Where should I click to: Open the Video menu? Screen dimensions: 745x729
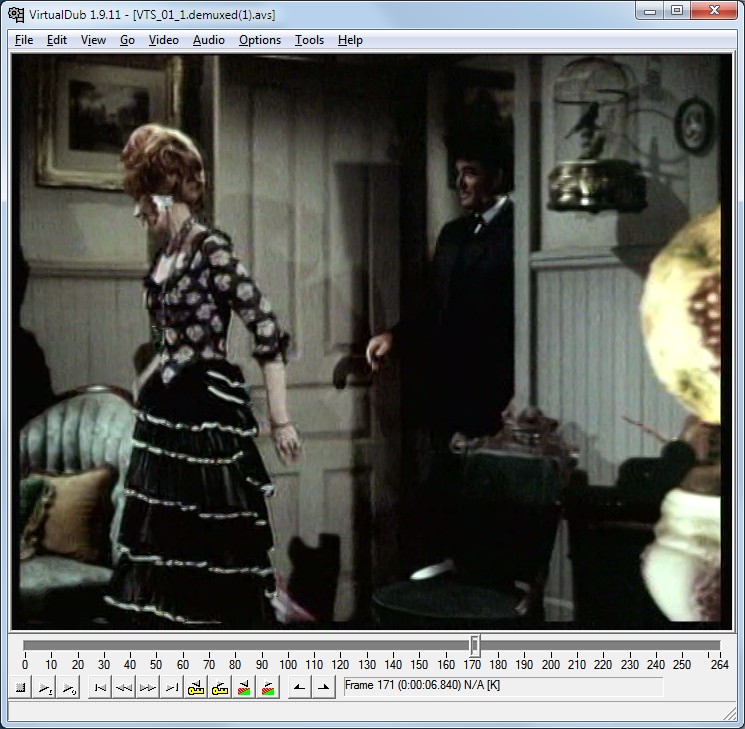coord(163,40)
